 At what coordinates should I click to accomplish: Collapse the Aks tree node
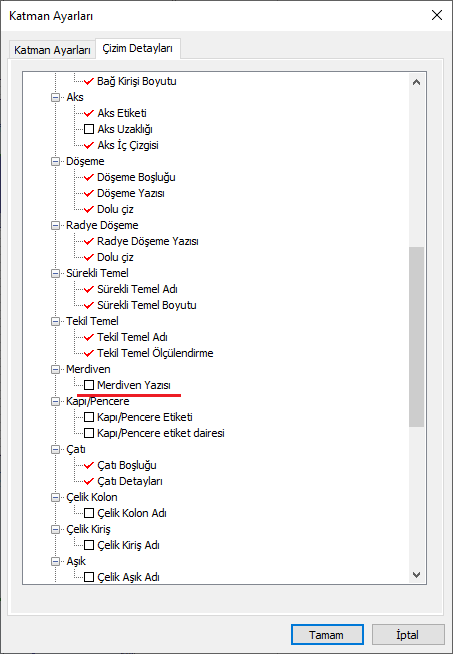click(x=55, y=97)
